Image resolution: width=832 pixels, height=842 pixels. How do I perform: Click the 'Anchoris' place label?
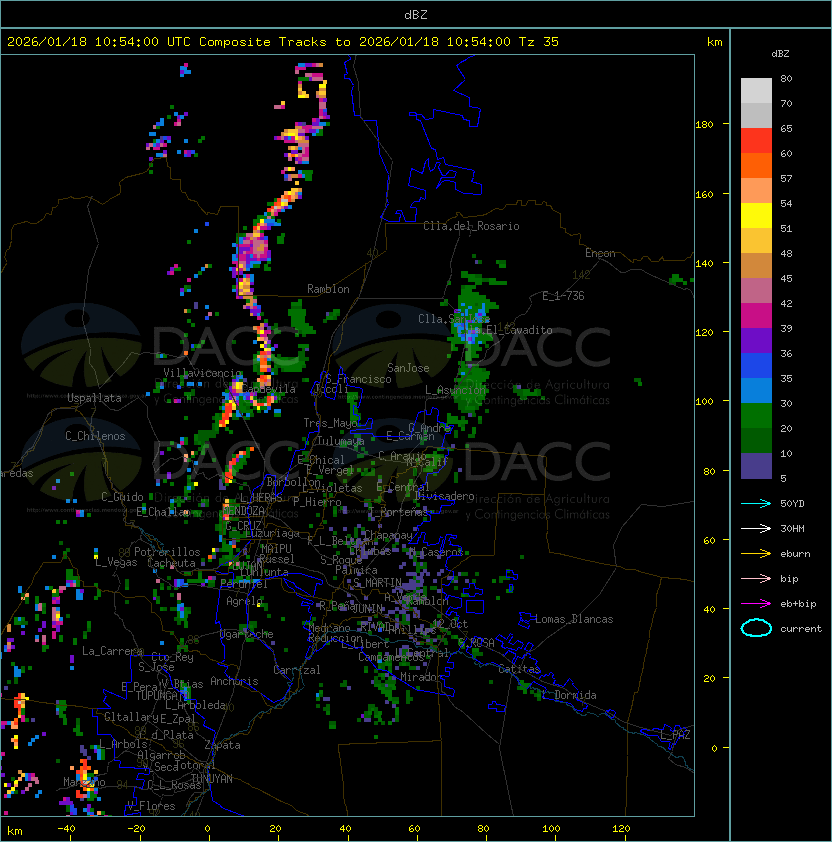[x=234, y=681]
